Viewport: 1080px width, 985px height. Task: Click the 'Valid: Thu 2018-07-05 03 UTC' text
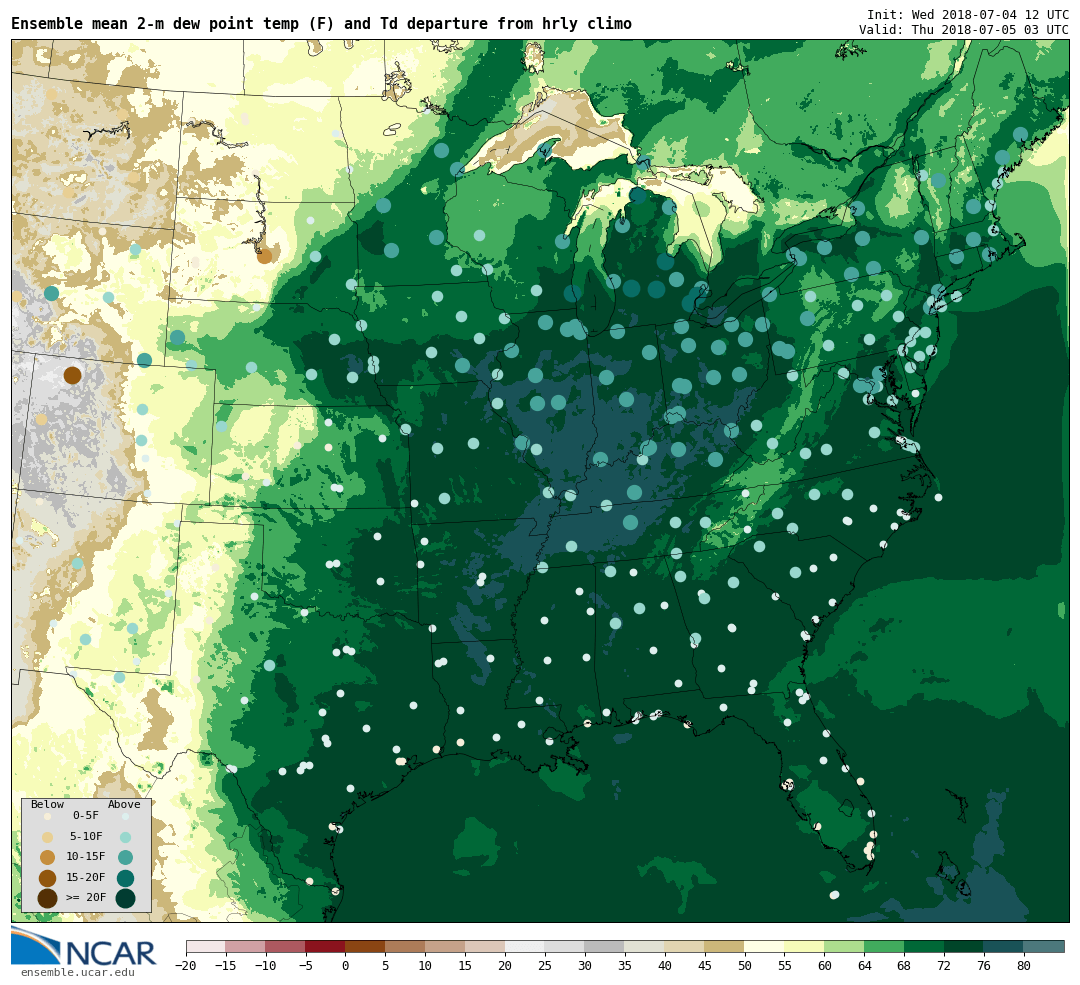[963, 30]
